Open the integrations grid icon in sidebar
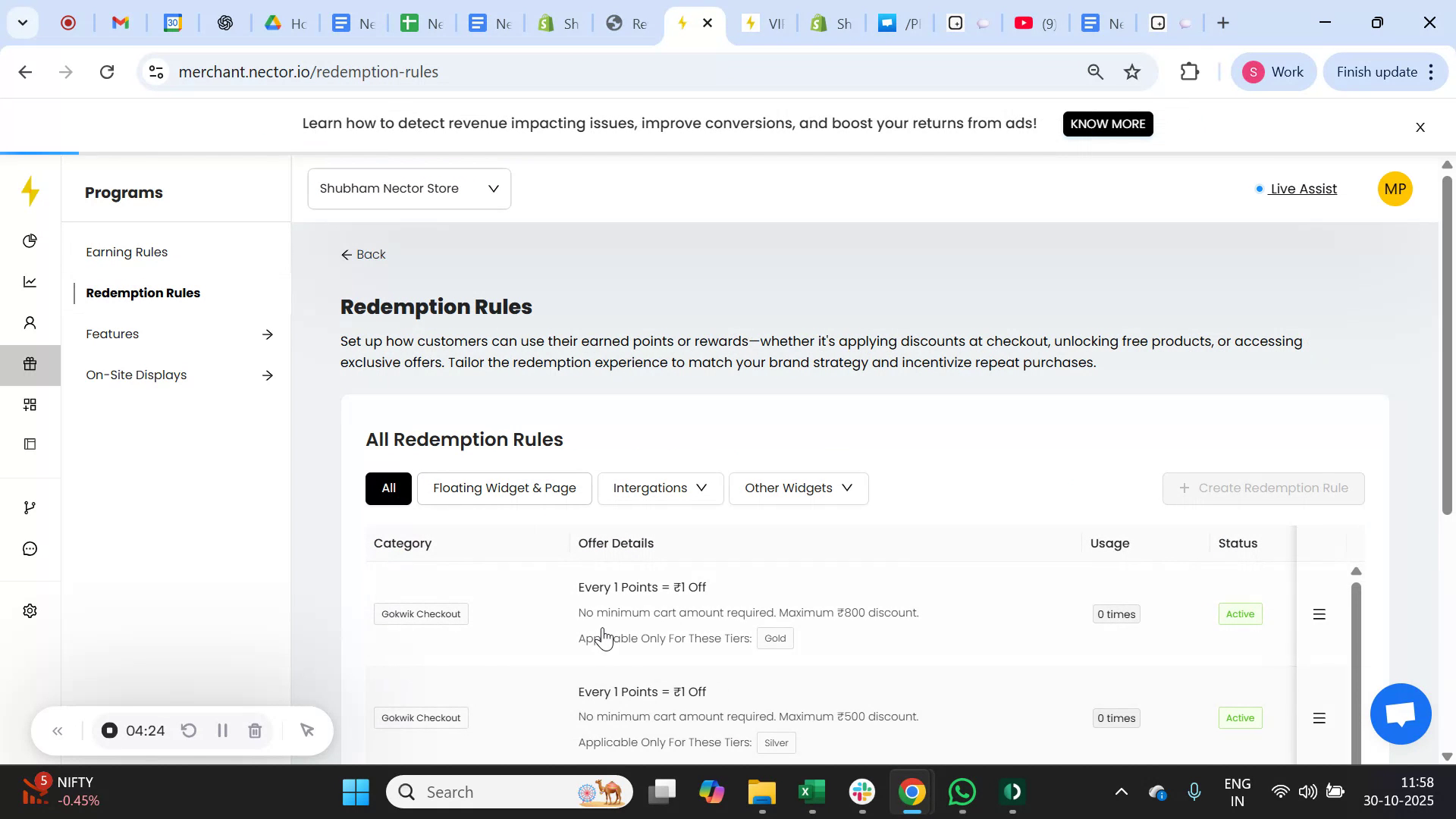 30,404
